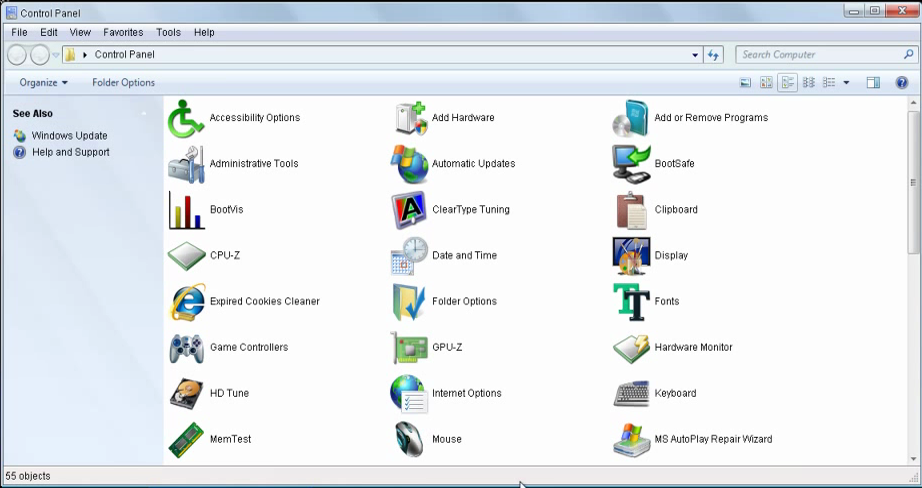Expand the address bar history dropdown

pyautogui.click(x=695, y=55)
